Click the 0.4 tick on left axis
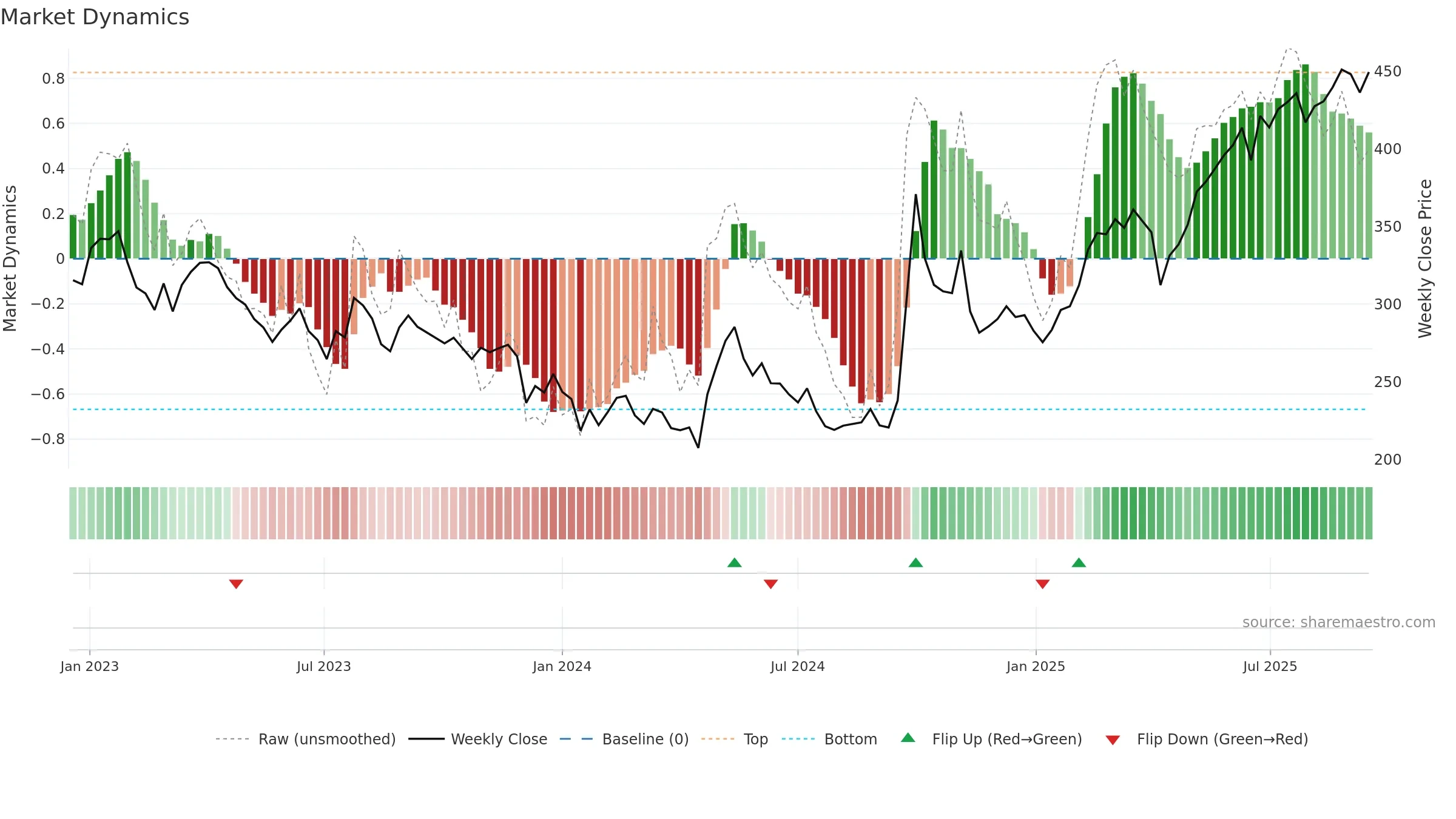The width and height of the screenshot is (1456, 819). 53,169
